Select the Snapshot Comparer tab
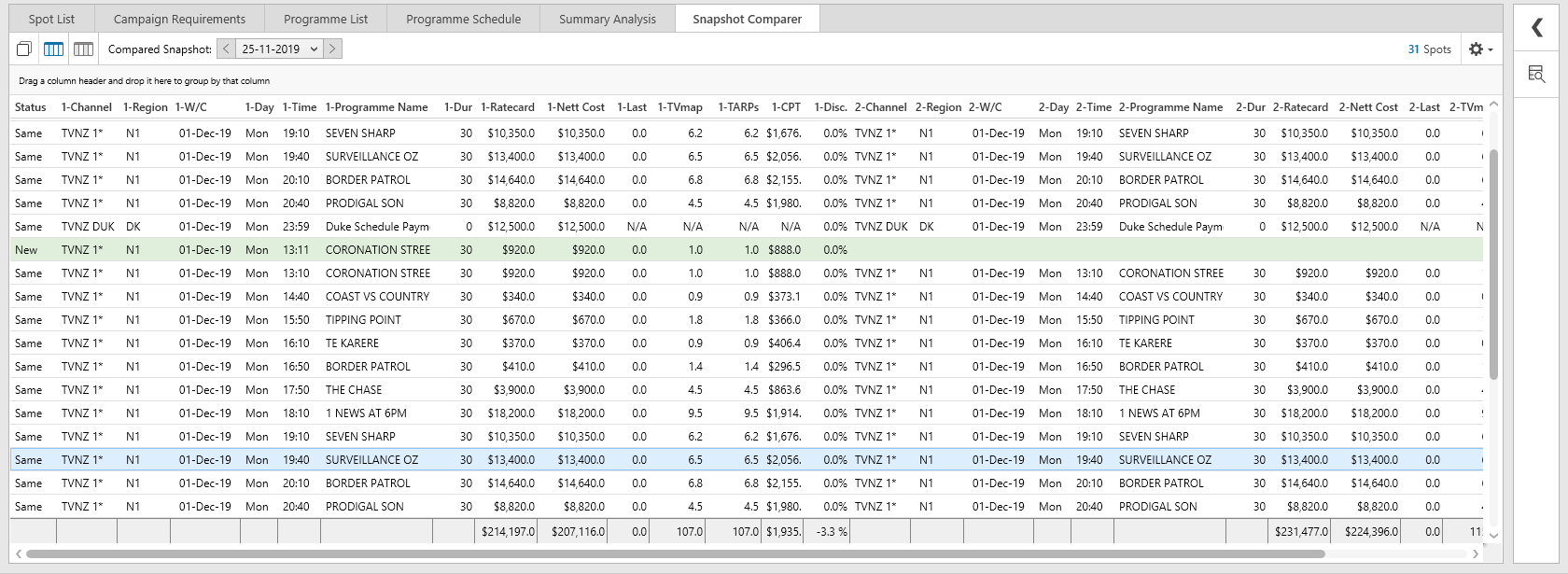The width and height of the screenshot is (1568, 574). 747,19
